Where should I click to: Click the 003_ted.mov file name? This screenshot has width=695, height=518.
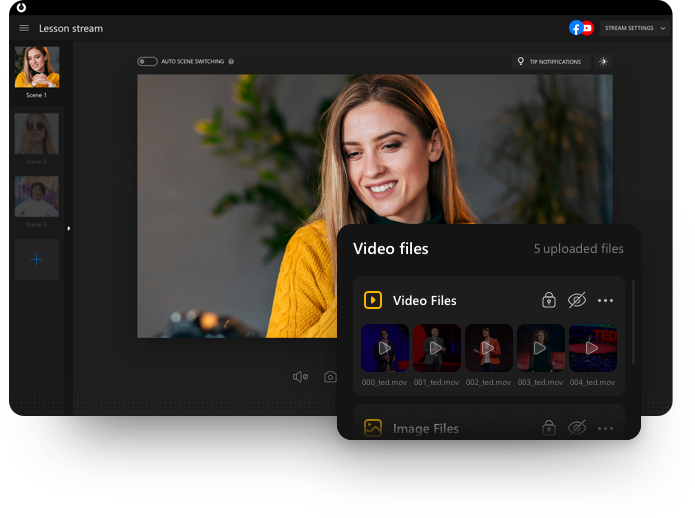tap(540, 382)
